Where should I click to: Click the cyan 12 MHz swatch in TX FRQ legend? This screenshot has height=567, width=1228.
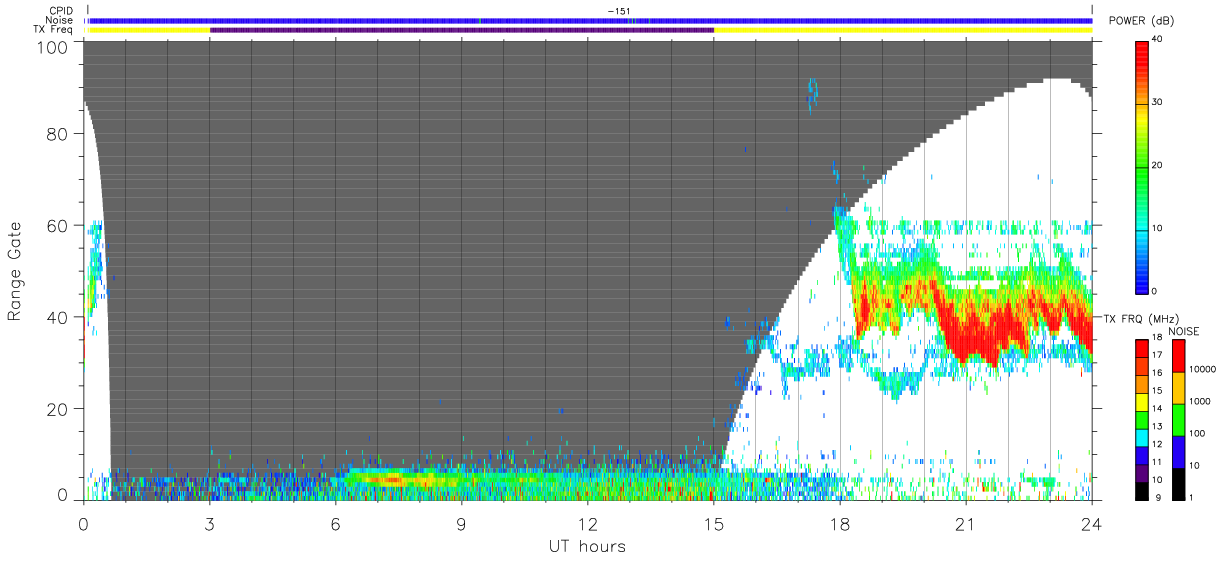click(1143, 437)
